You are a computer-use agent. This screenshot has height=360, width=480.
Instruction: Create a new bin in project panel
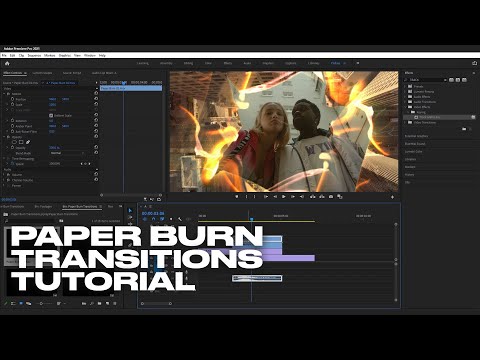[x=99, y=304]
